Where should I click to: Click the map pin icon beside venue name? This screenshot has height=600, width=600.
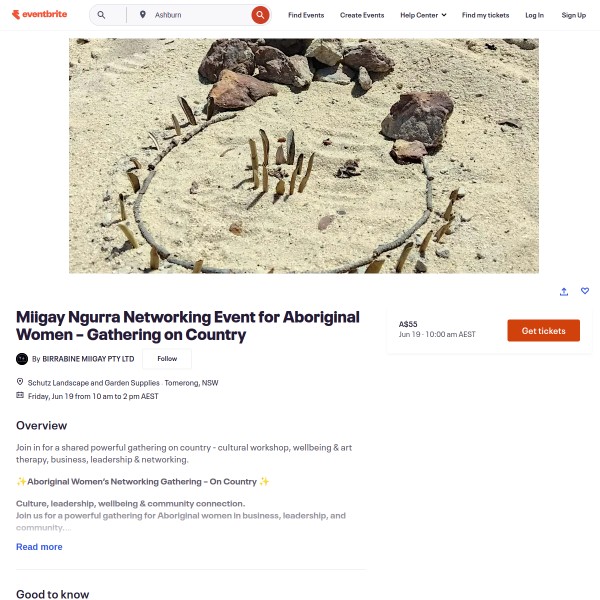[x=20, y=382]
